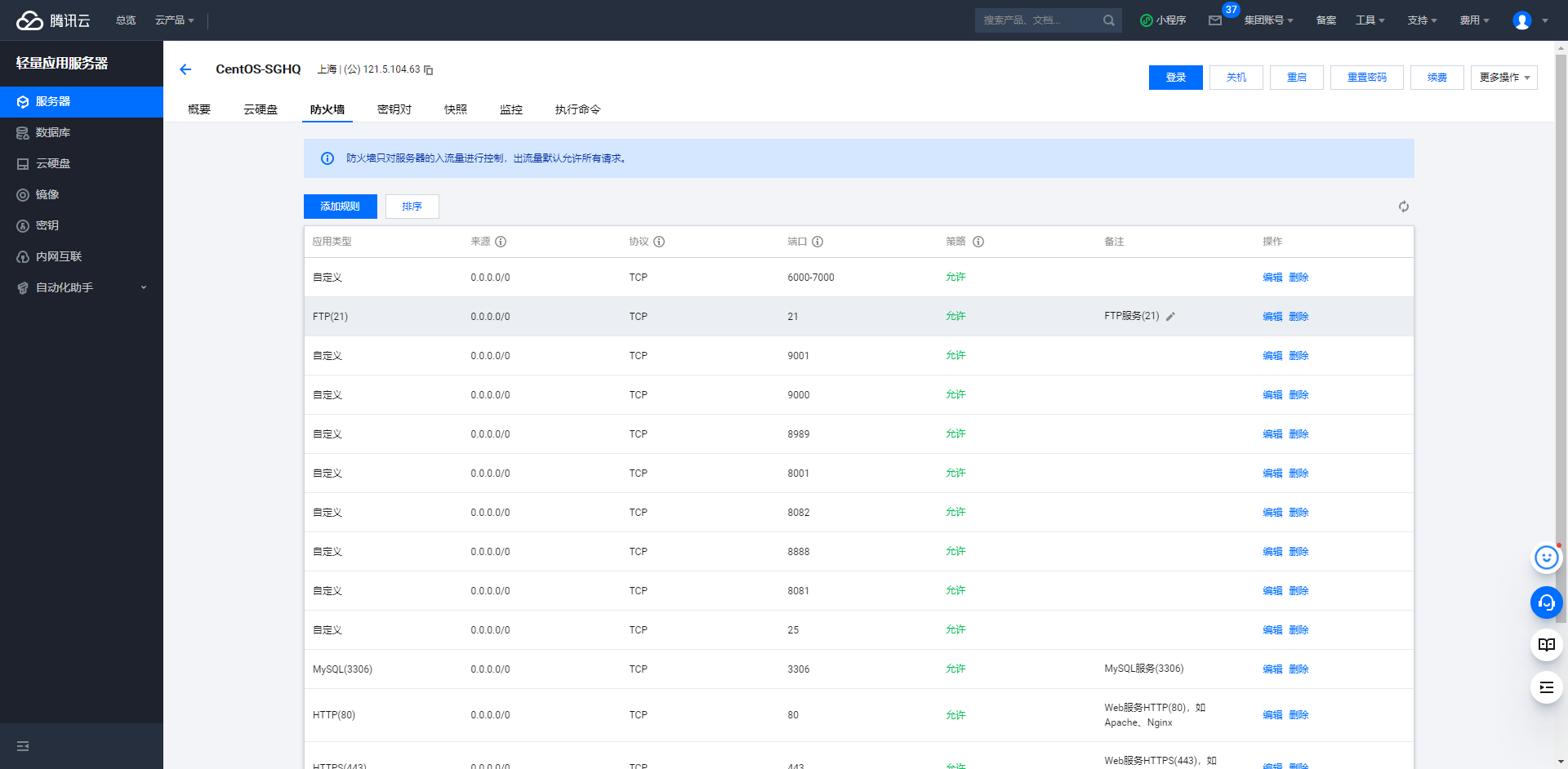Open 密钥 in the sidebar
The height and width of the screenshot is (769, 1568).
pos(82,226)
